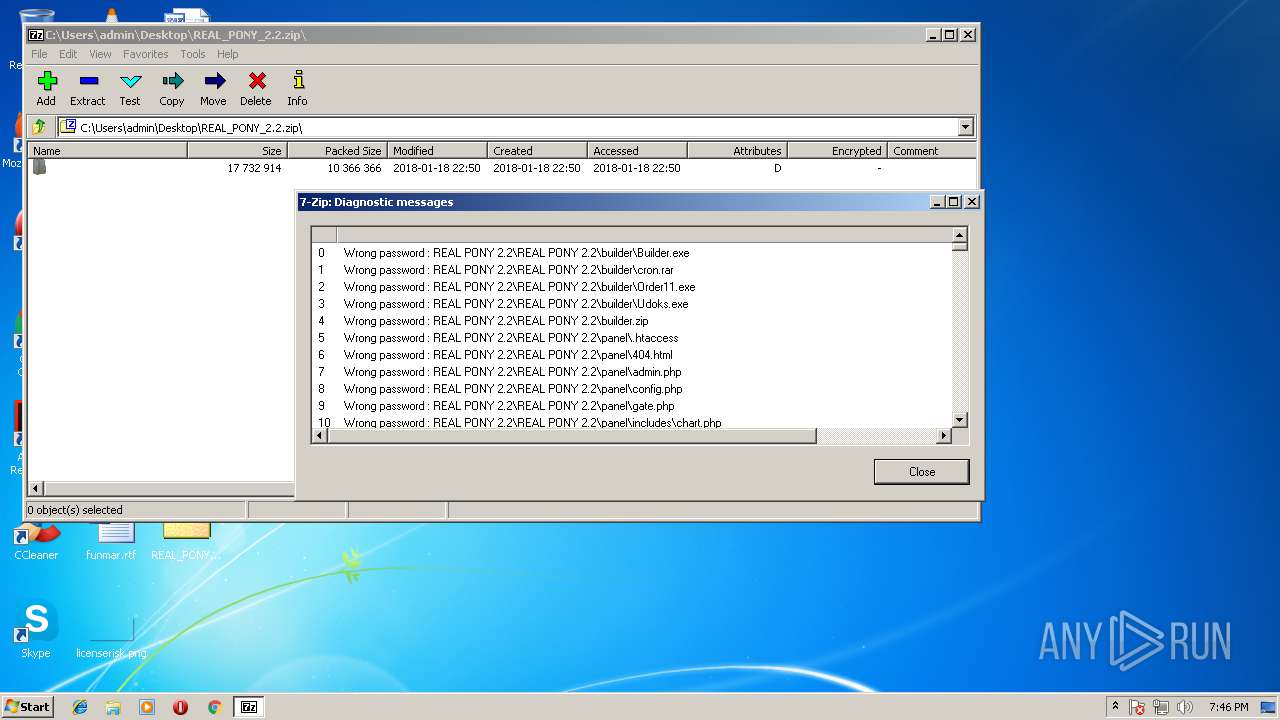Click the Copy toolbar icon
This screenshot has height=720, width=1280.
pyautogui.click(x=172, y=88)
